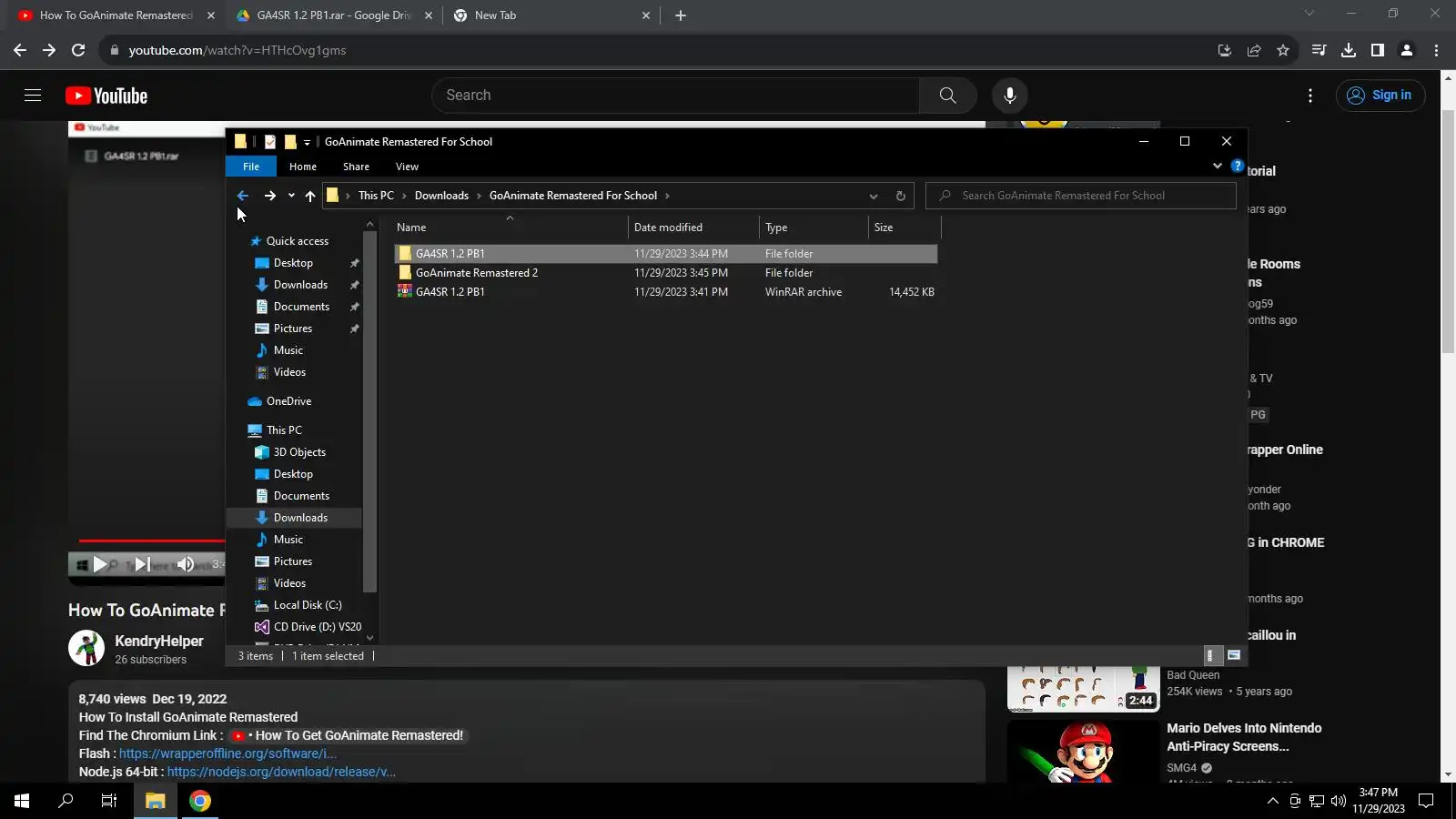Go forward in File Explorer
The height and width of the screenshot is (819, 1456).
(x=269, y=196)
